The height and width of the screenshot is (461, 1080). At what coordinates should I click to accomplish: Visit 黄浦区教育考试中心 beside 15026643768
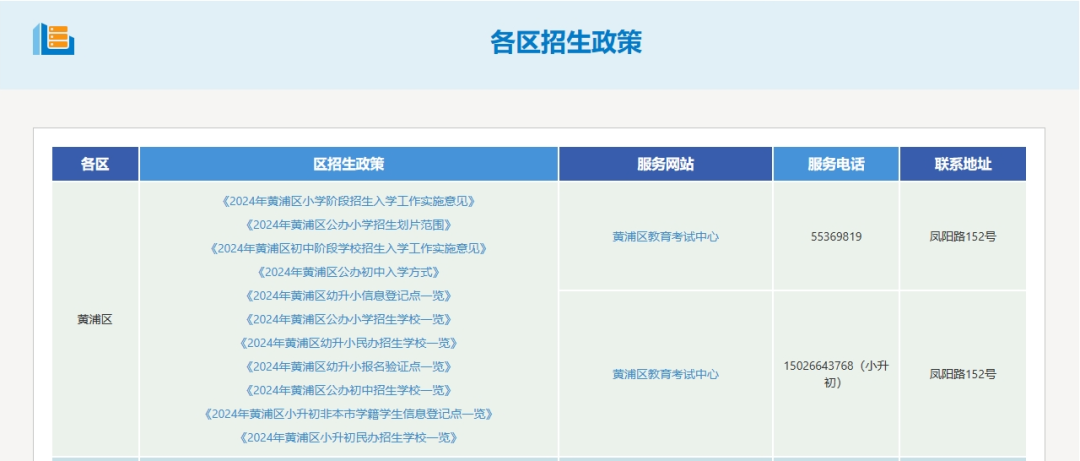[x=665, y=374]
